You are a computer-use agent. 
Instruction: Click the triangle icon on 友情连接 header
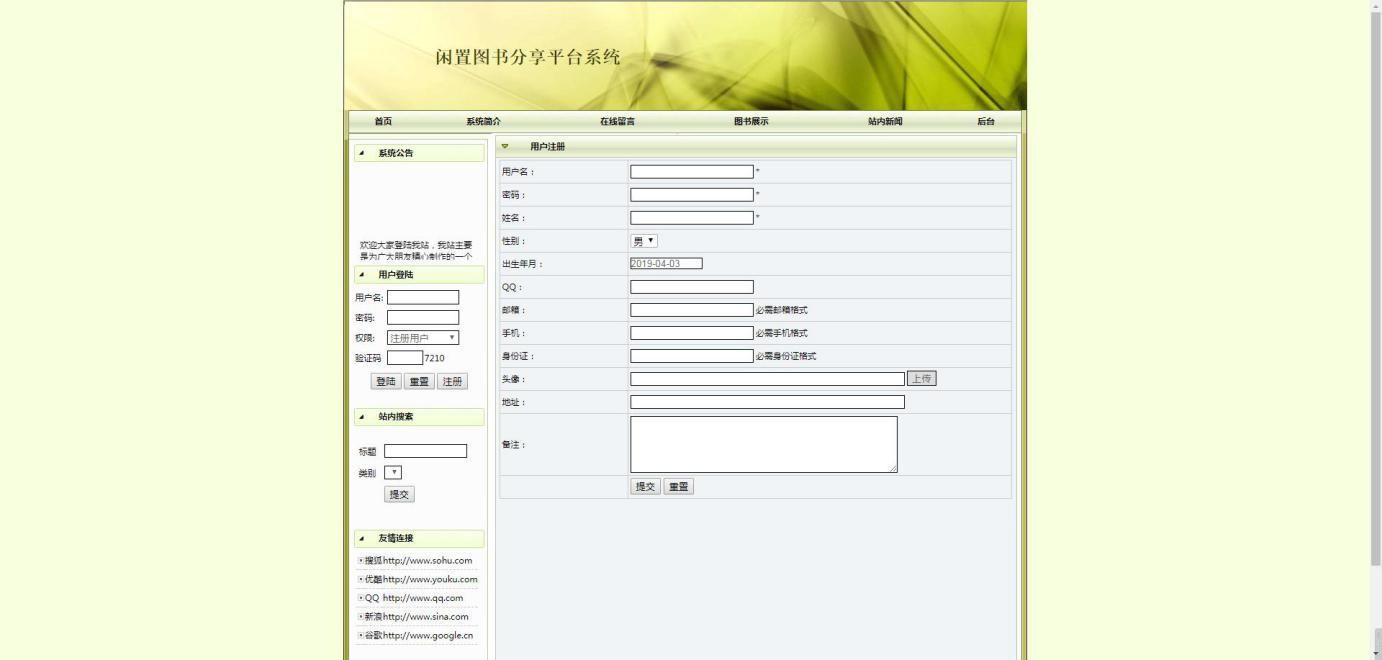pyautogui.click(x=361, y=538)
